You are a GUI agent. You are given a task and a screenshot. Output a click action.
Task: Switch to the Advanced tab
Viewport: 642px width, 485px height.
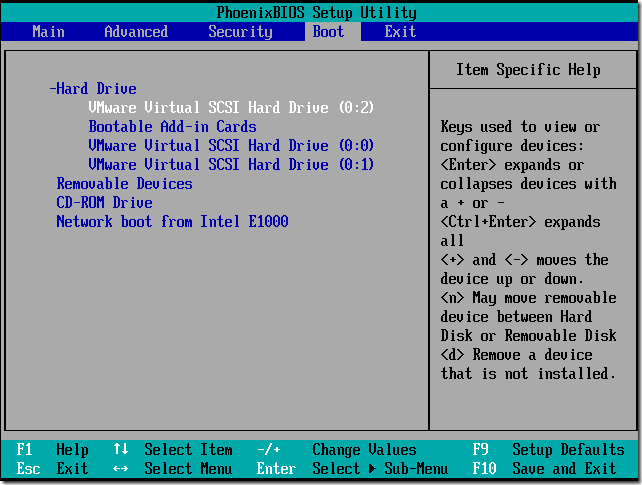click(136, 32)
